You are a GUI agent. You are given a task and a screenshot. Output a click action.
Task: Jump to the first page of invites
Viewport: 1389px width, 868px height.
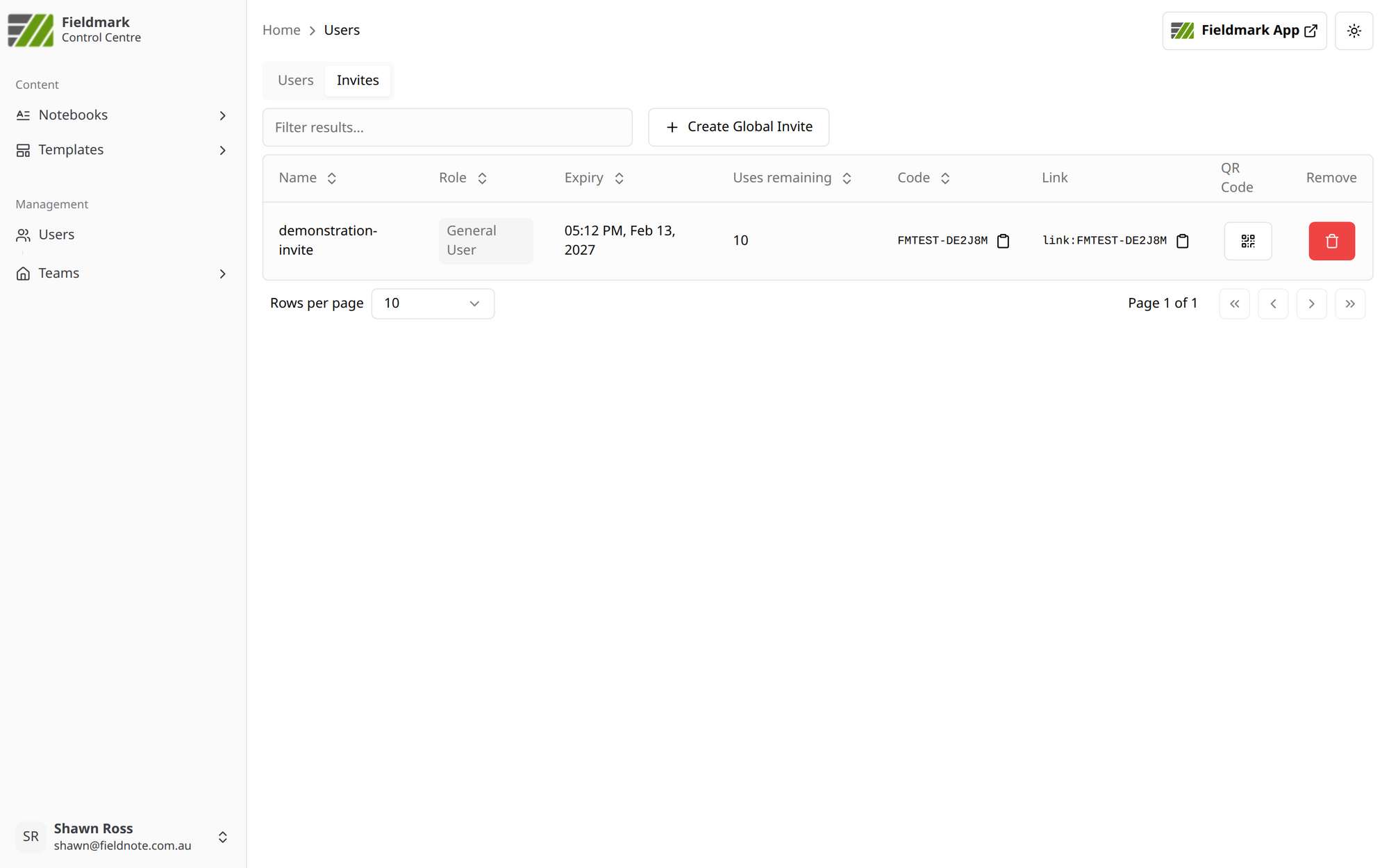(x=1234, y=303)
